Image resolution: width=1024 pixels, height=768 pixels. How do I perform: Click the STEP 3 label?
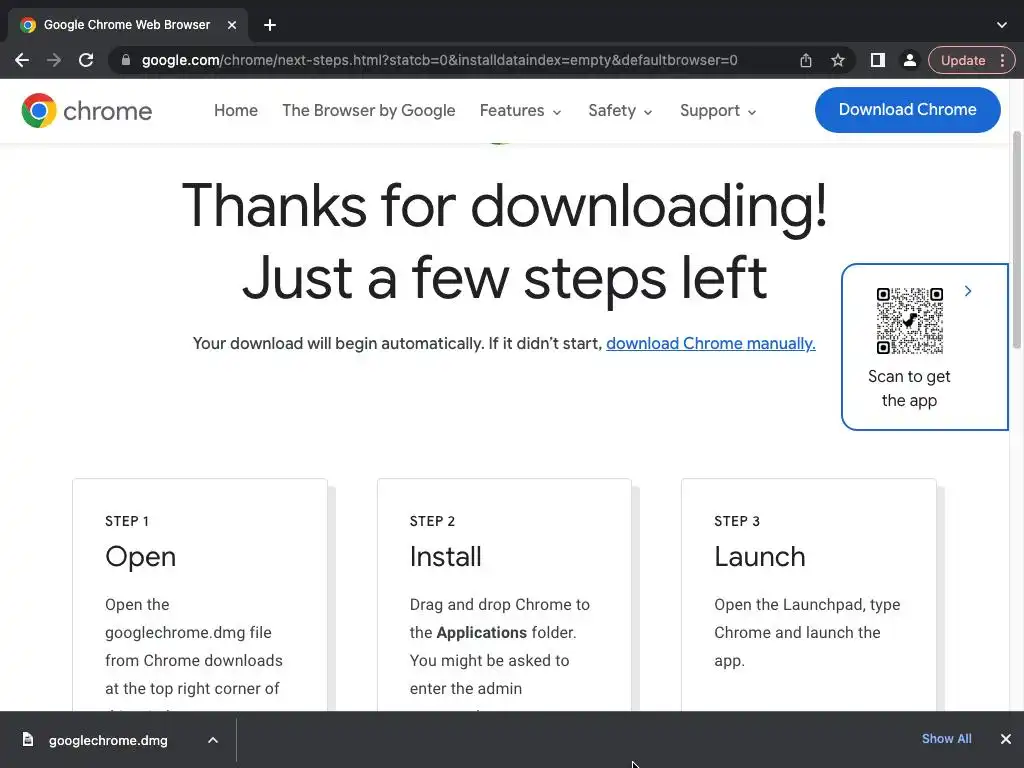pyautogui.click(x=737, y=521)
